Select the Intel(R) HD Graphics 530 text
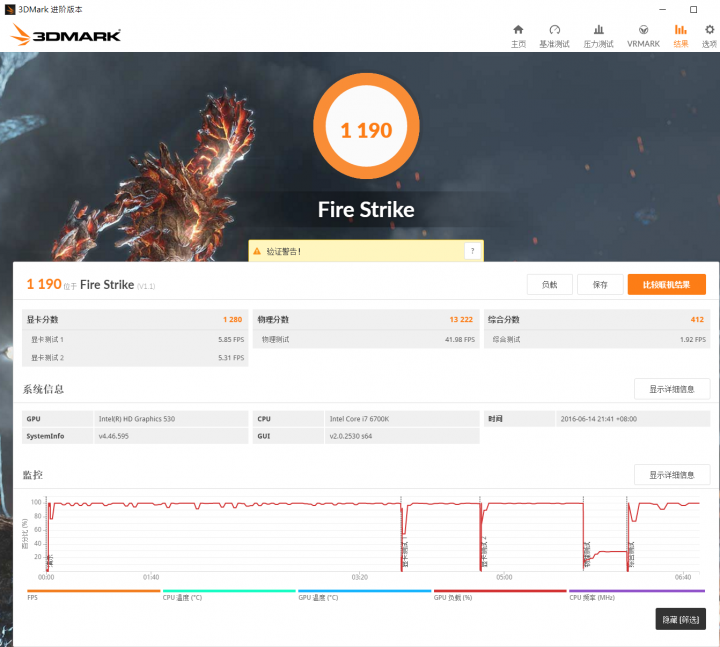Image resolution: width=720 pixels, height=647 pixels. tap(137, 419)
